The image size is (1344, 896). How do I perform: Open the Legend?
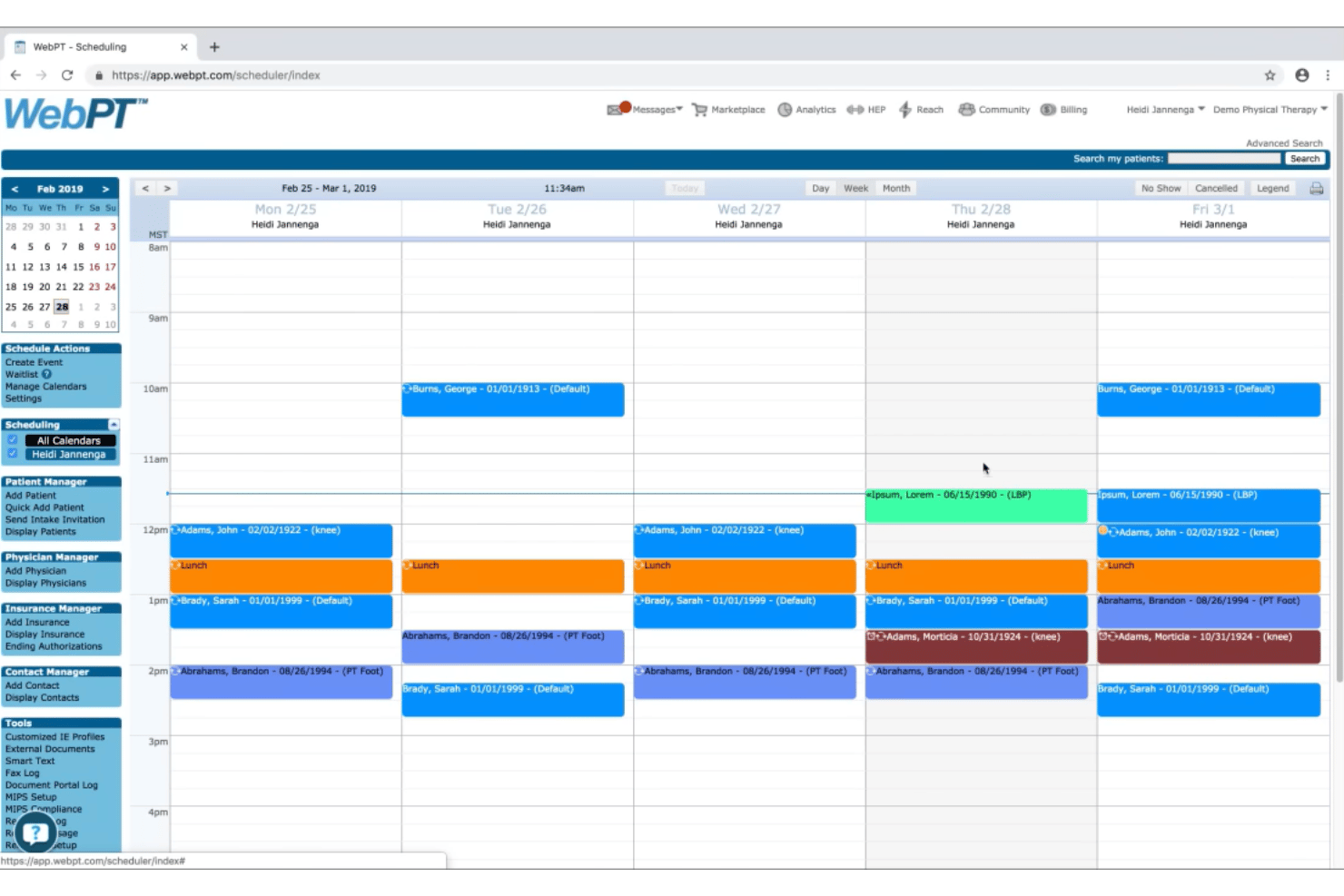[1272, 188]
